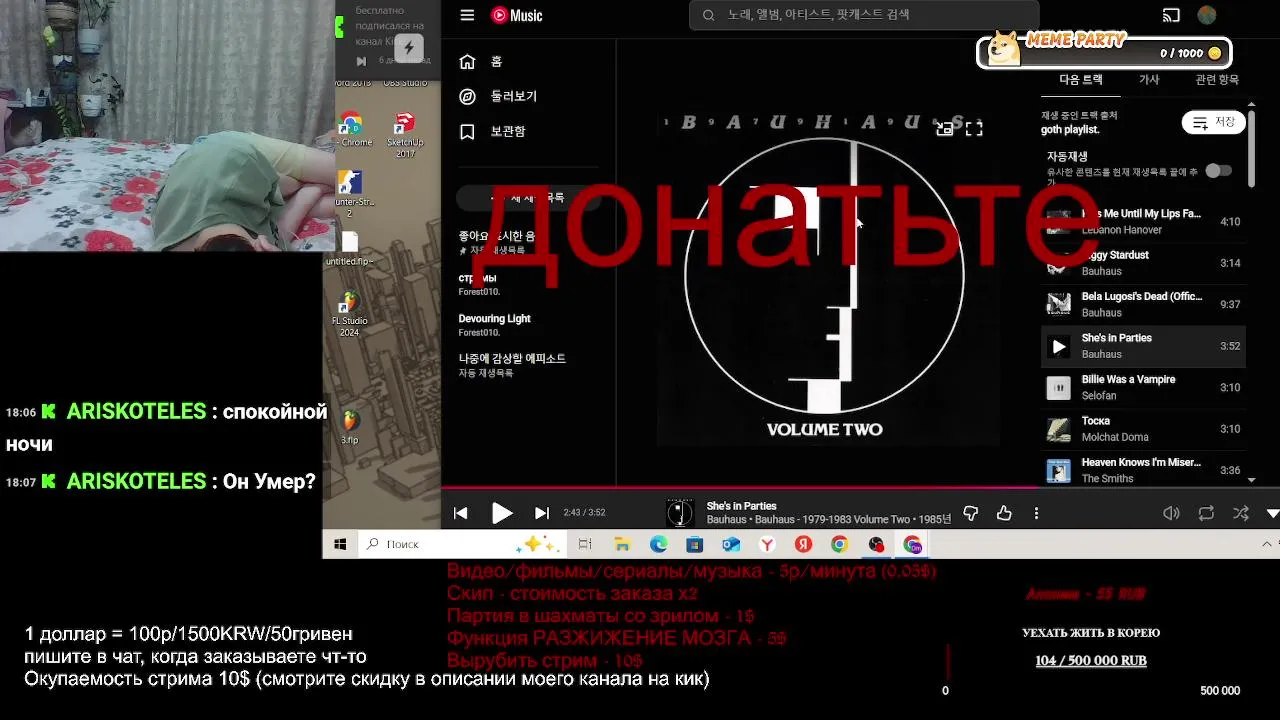The height and width of the screenshot is (720, 1280).
Task: Open Microsoft Store from the taskbar
Action: click(x=695, y=544)
